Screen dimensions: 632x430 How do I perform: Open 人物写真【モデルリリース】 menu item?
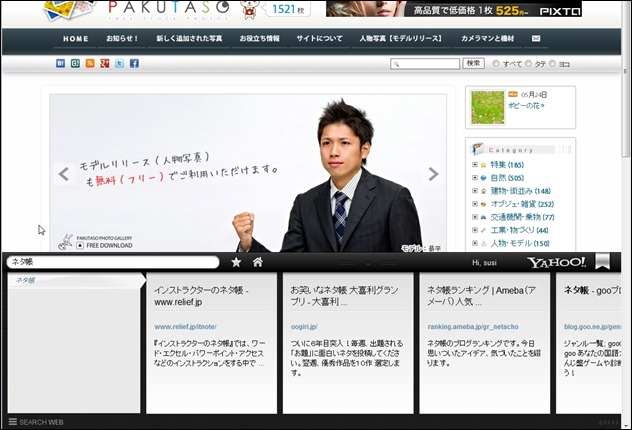point(401,39)
